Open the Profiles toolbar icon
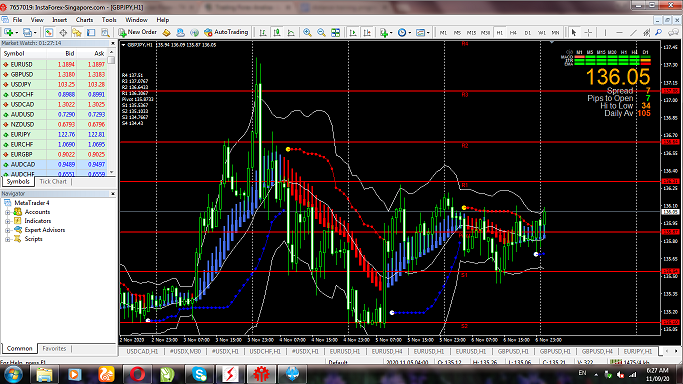This screenshot has width=683, height=384. (27, 32)
